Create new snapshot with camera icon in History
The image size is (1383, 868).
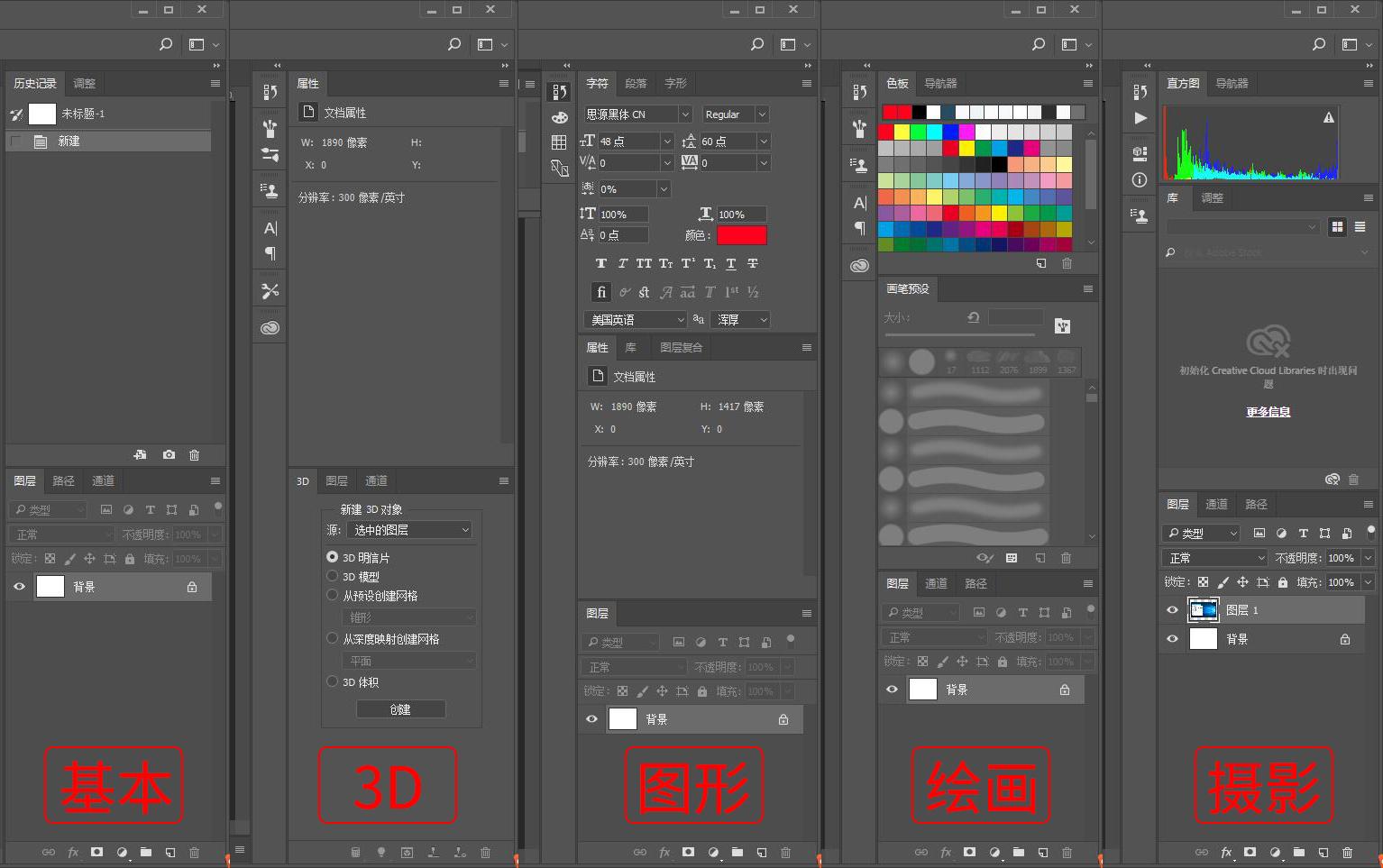[x=169, y=455]
